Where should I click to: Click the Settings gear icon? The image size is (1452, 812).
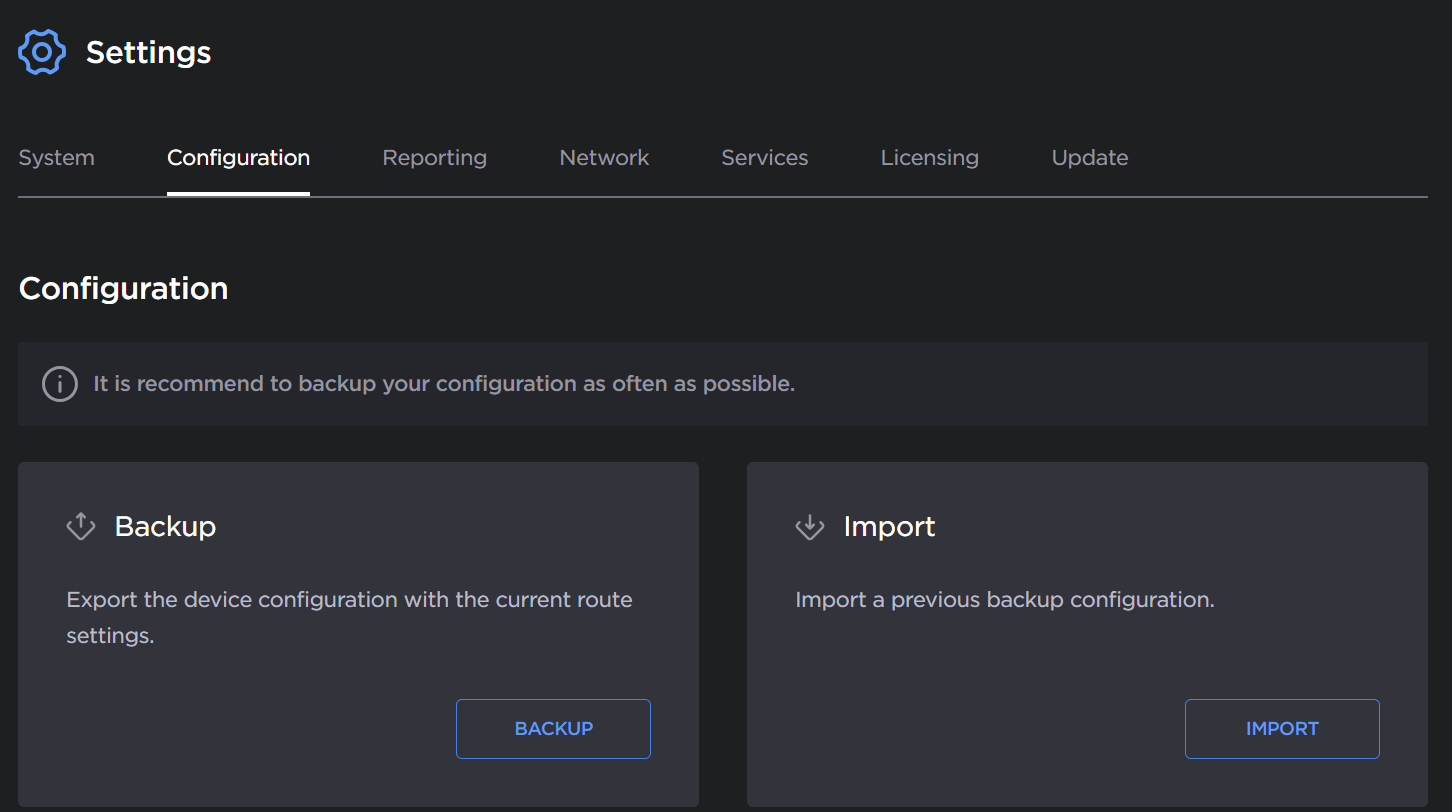[x=41, y=51]
